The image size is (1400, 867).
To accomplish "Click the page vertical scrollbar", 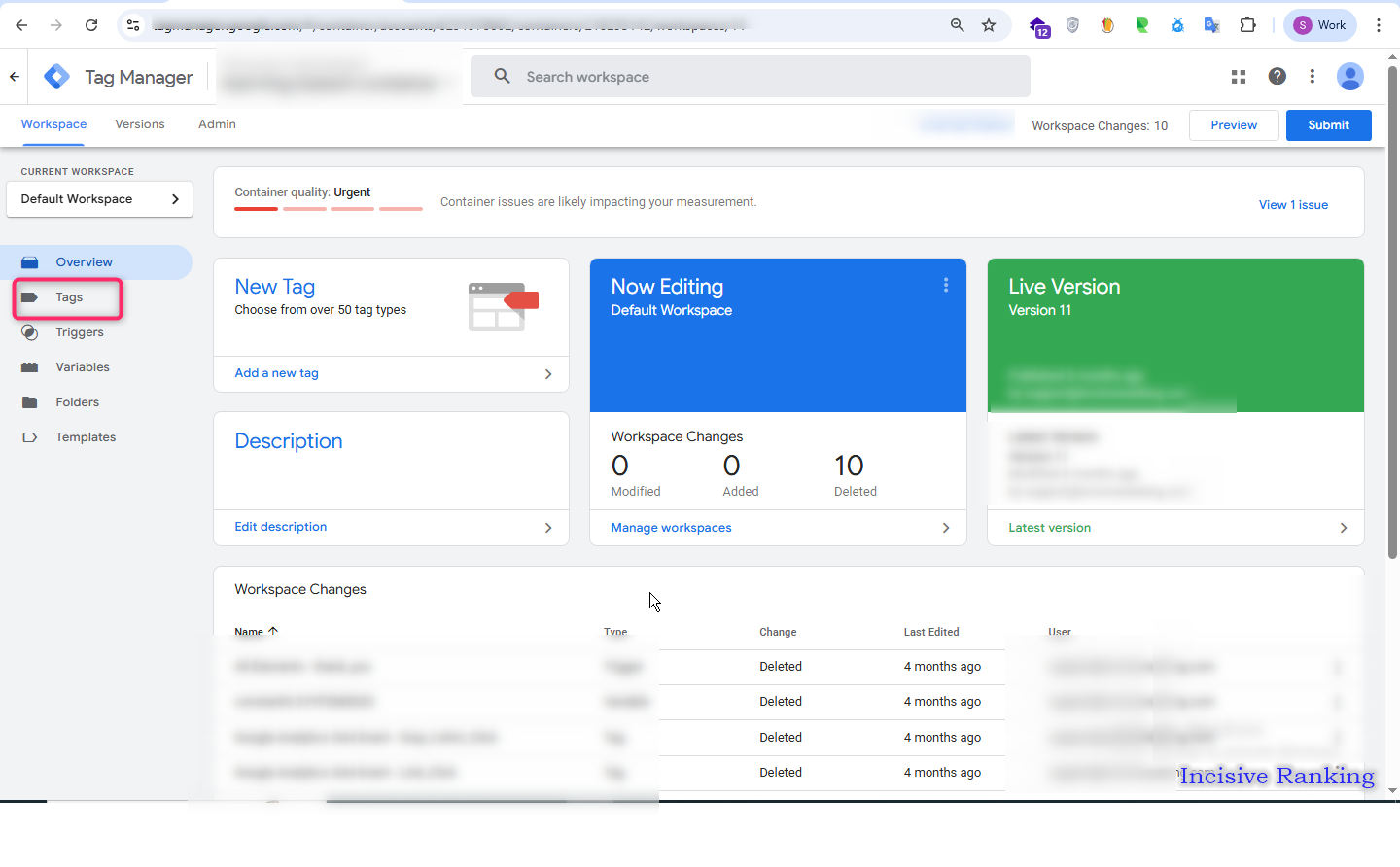I will click(x=1392, y=311).
